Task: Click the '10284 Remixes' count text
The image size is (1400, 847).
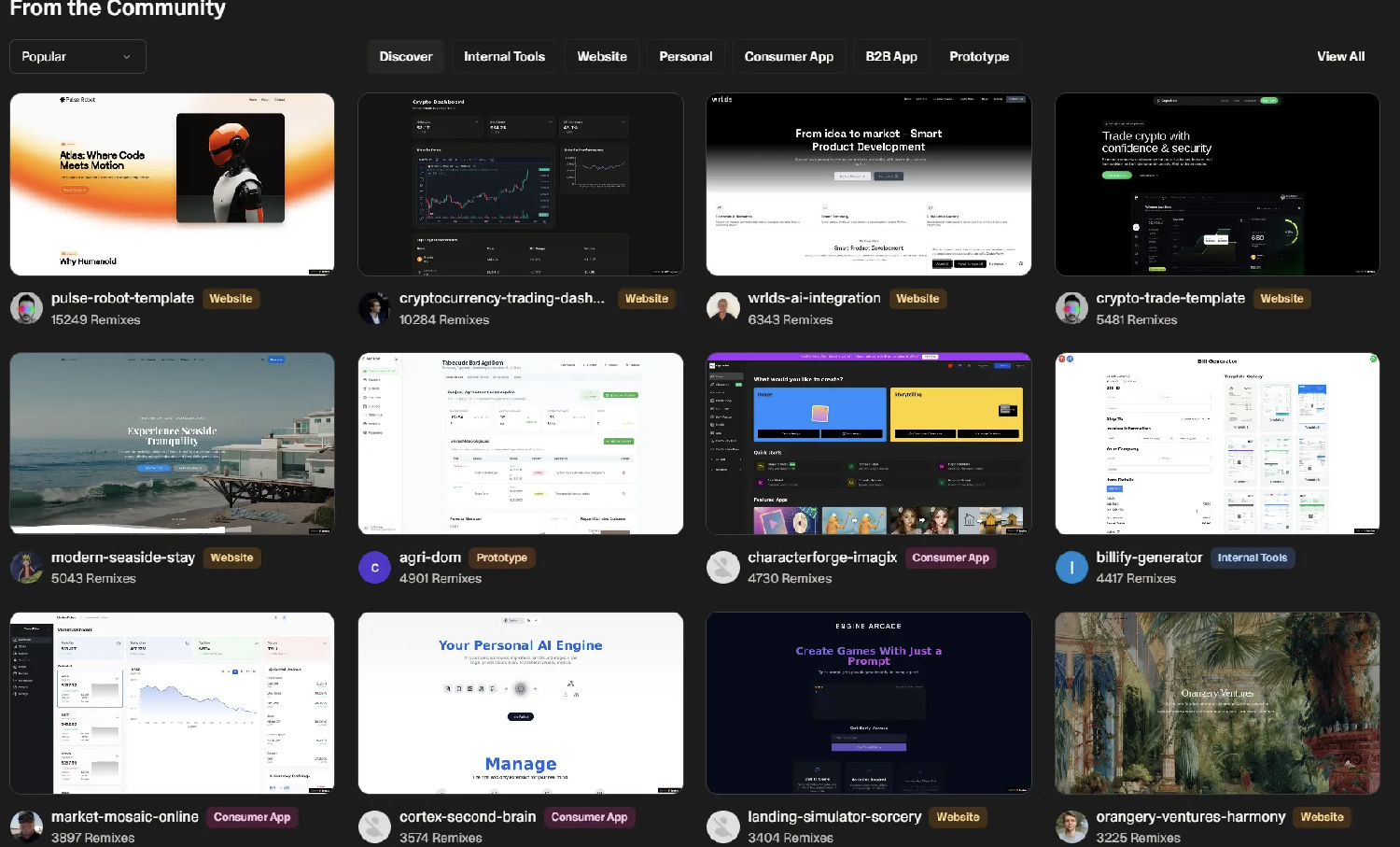Action: click(444, 319)
